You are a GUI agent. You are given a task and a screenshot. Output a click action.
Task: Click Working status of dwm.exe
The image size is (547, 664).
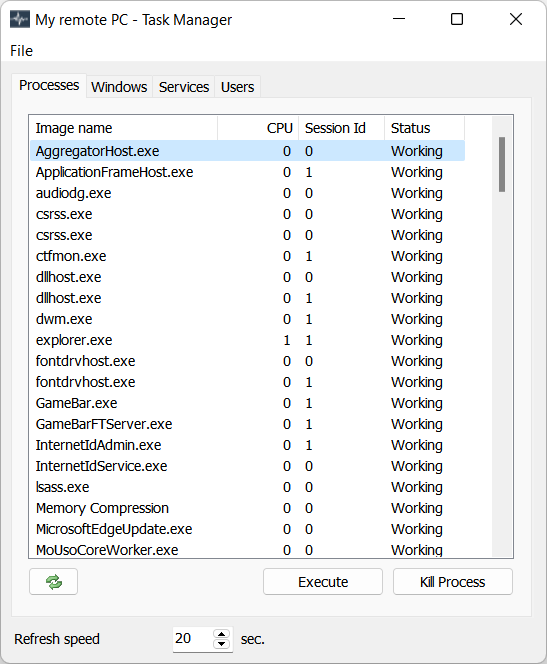417,319
